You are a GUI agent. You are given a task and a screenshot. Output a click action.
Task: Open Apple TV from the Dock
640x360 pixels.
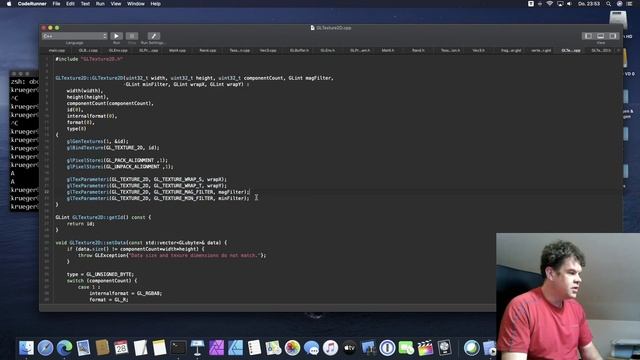click(x=349, y=348)
